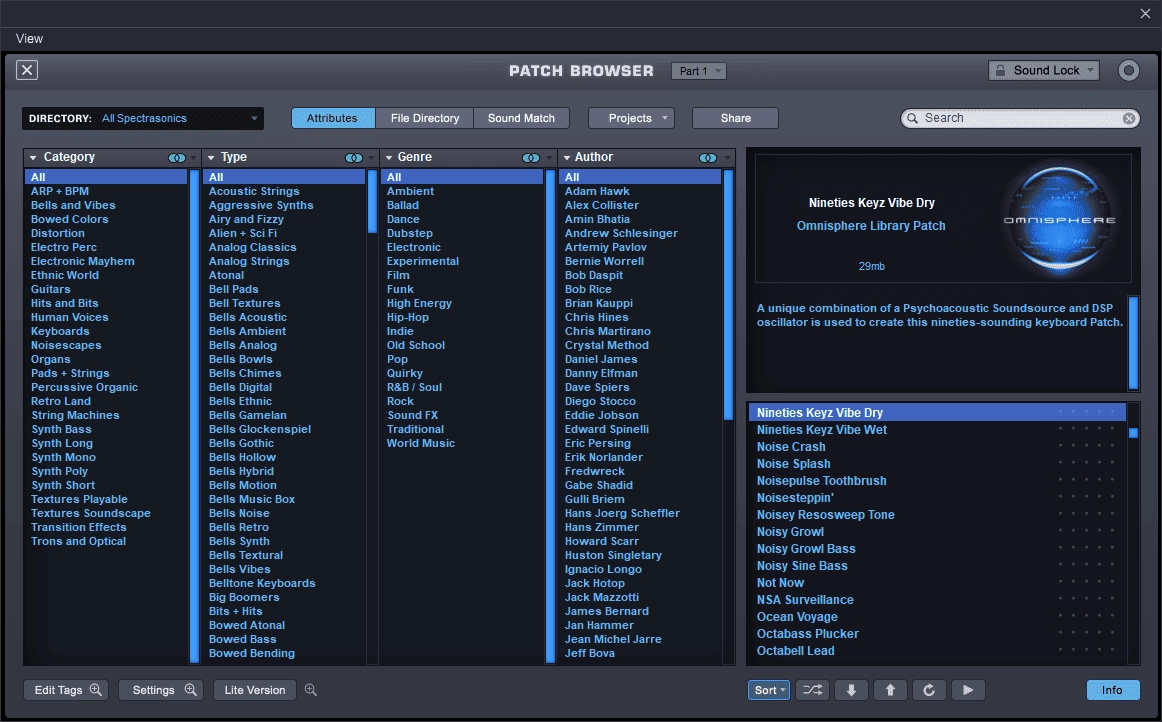The width and height of the screenshot is (1162, 722).
Task: Open the Sort dropdown
Action: coord(768,690)
